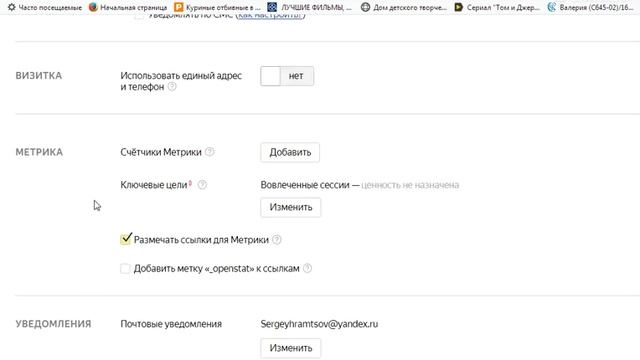Open 'ЛУЧШИЕ ФИЛЬМЫ' bookmark label
This screenshot has width=640, height=360.
coord(316,7)
